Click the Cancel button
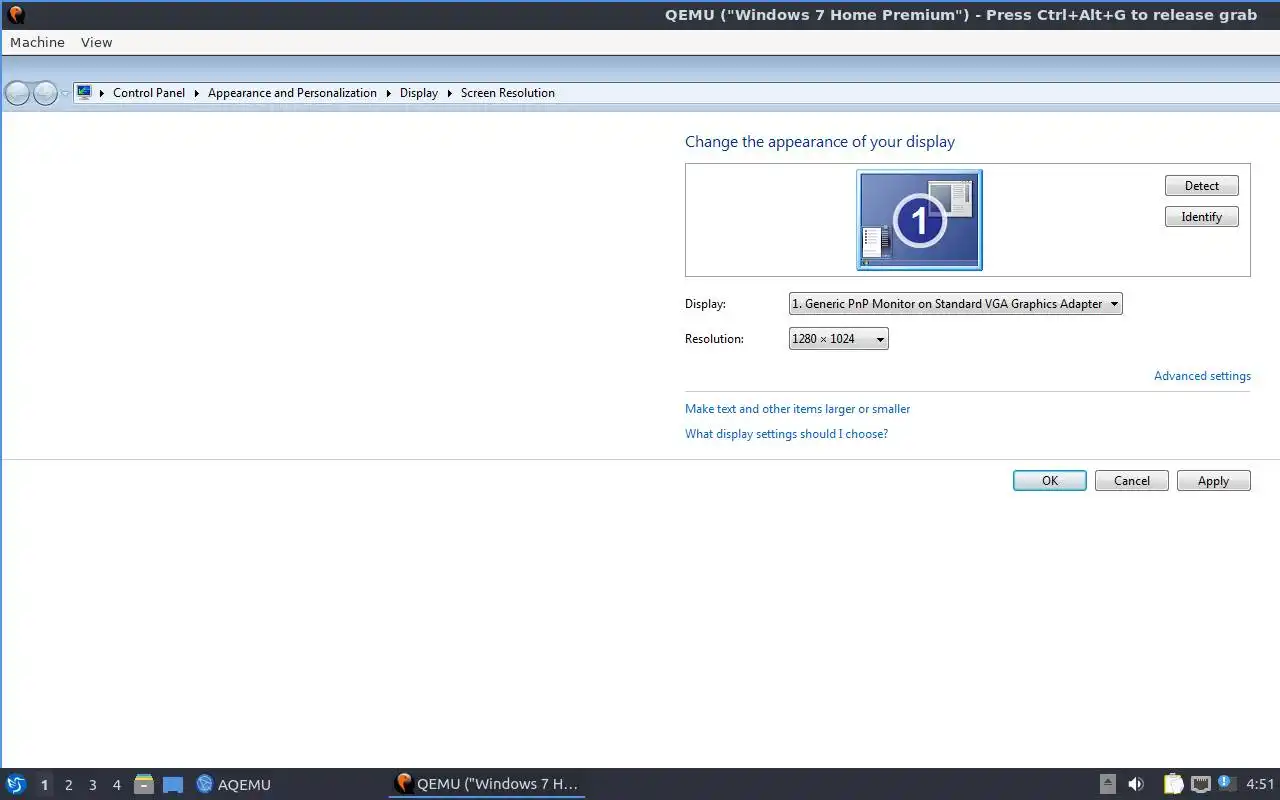The width and height of the screenshot is (1280, 800). 1131,481
